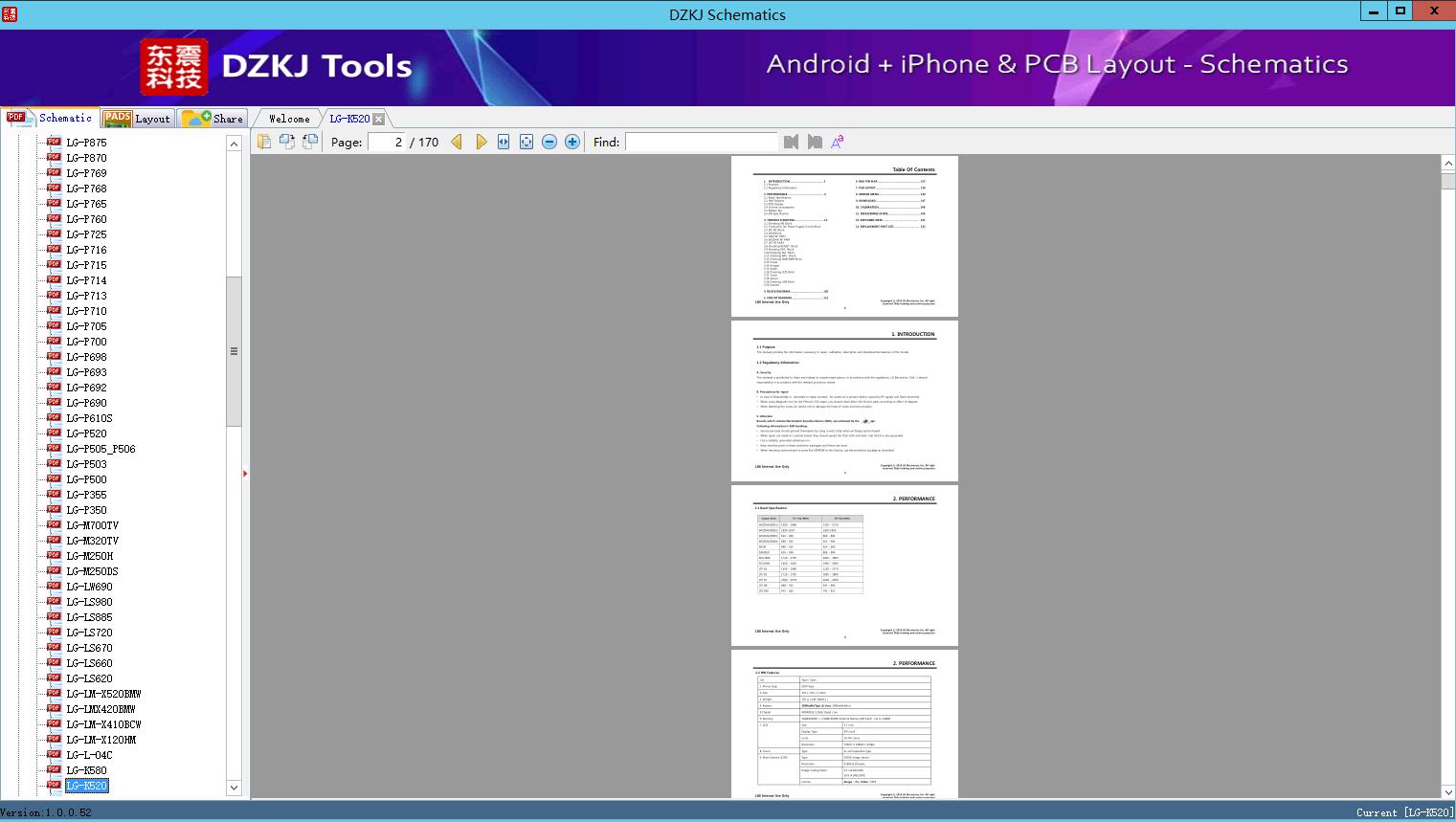Select the LG-K520 document tab

pyautogui.click(x=349, y=119)
